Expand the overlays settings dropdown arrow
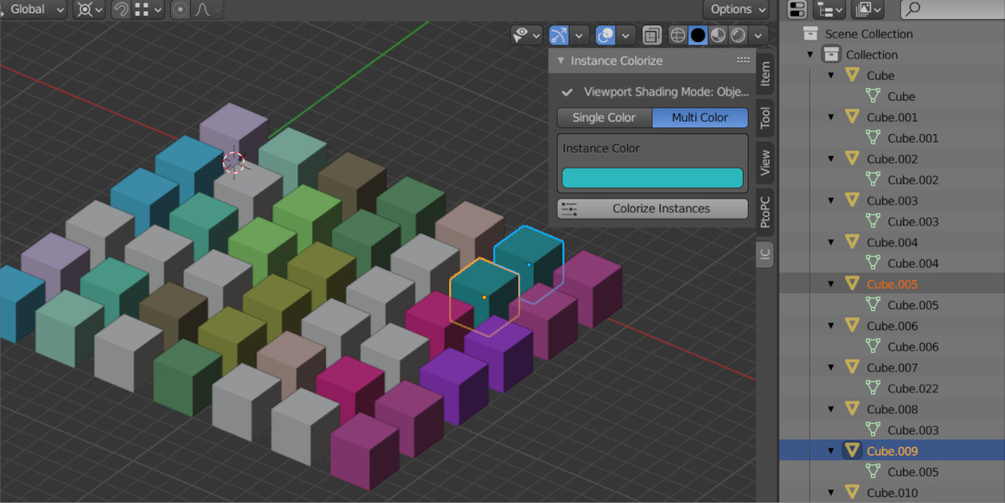This screenshot has height=503, width=1005. [626, 35]
